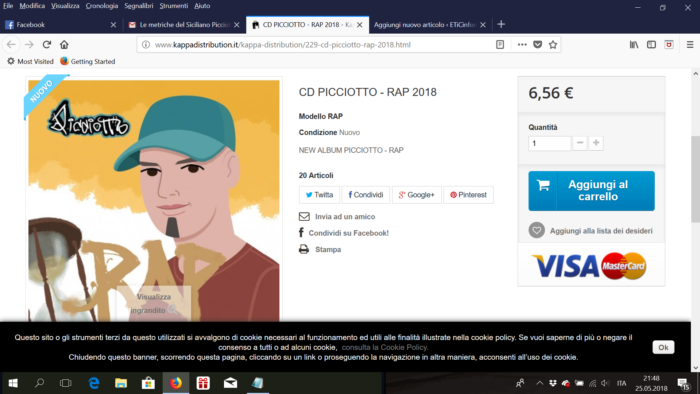700x394 pixels.
Task: Open the Firefox hamburger menu
Action: pos(690,45)
